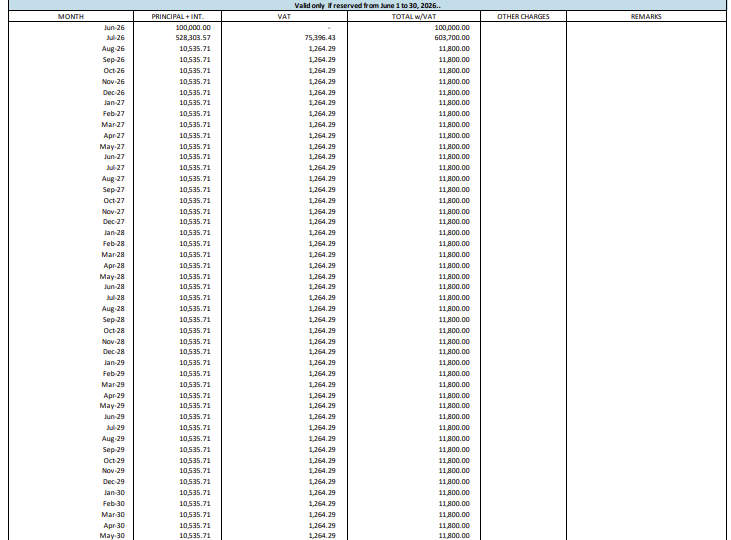Click the 11,800.00 total in the Dec-27 row

click(454, 222)
